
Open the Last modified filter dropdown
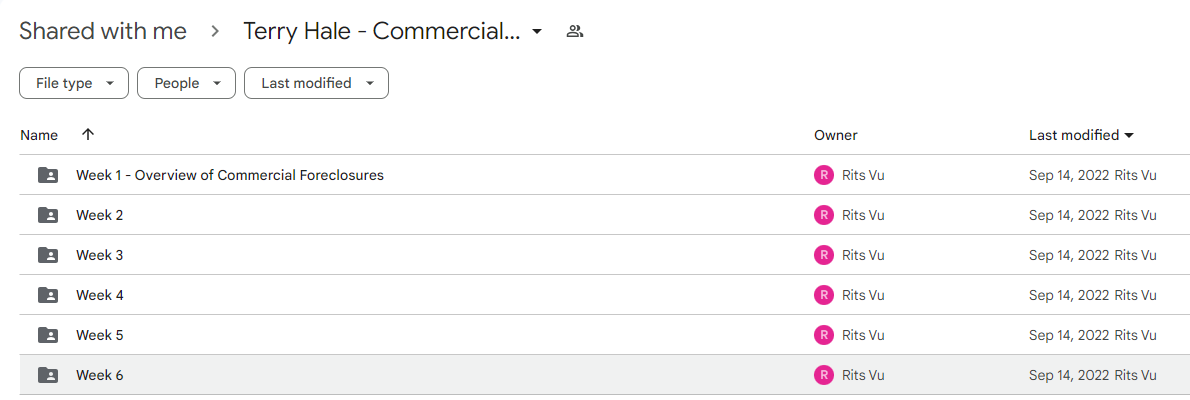click(x=316, y=83)
